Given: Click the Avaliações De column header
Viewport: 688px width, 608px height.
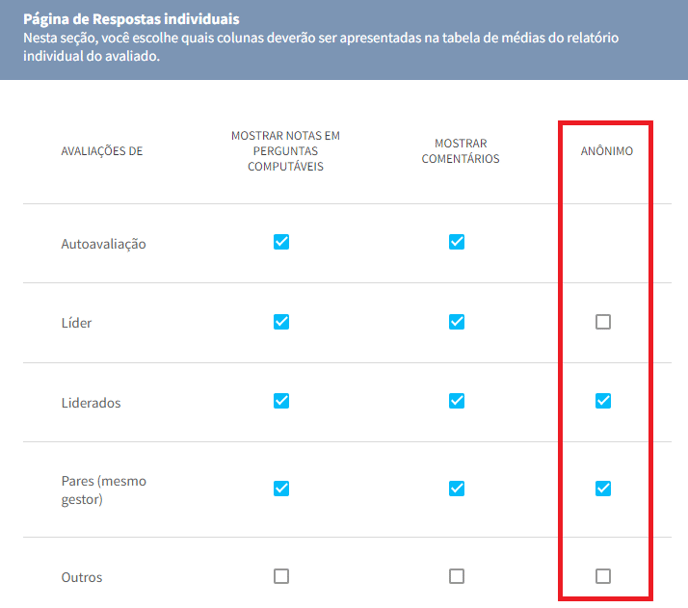Looking at the screenshot, I should pos(102,151).
